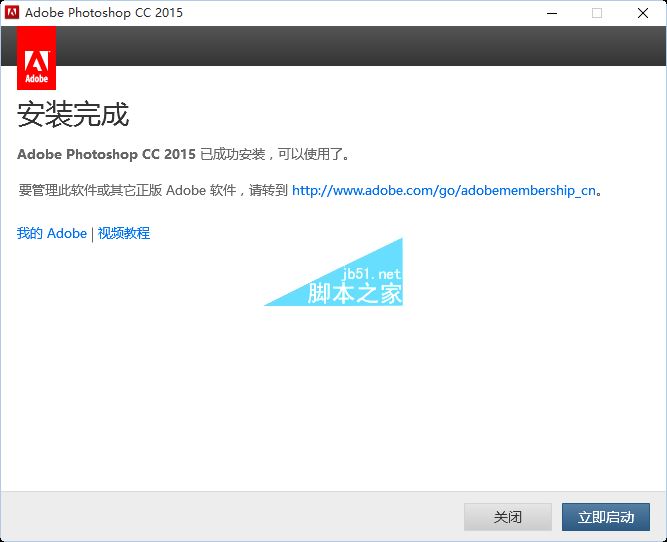Click the 安装完成 heading text

(x=73, y=114)
